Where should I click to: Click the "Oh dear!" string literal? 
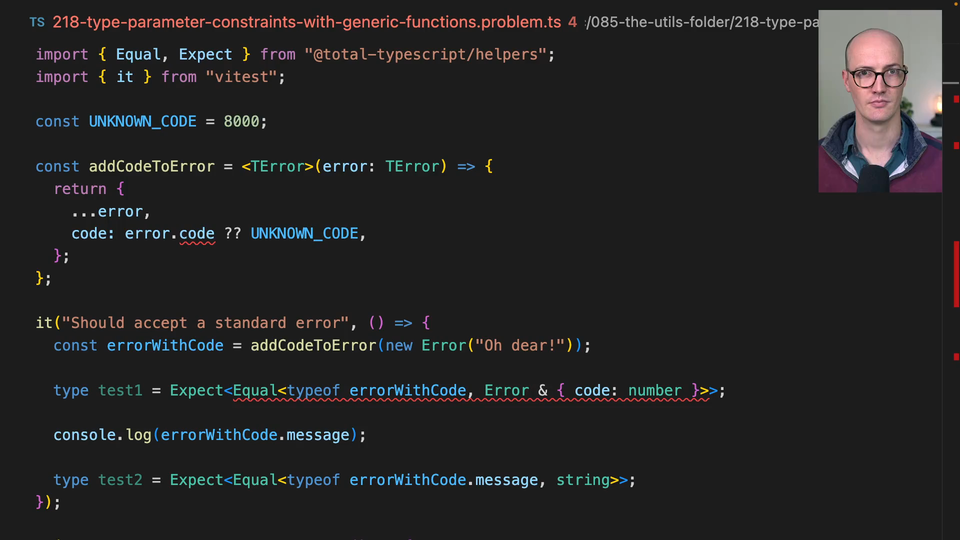point(523,345)
